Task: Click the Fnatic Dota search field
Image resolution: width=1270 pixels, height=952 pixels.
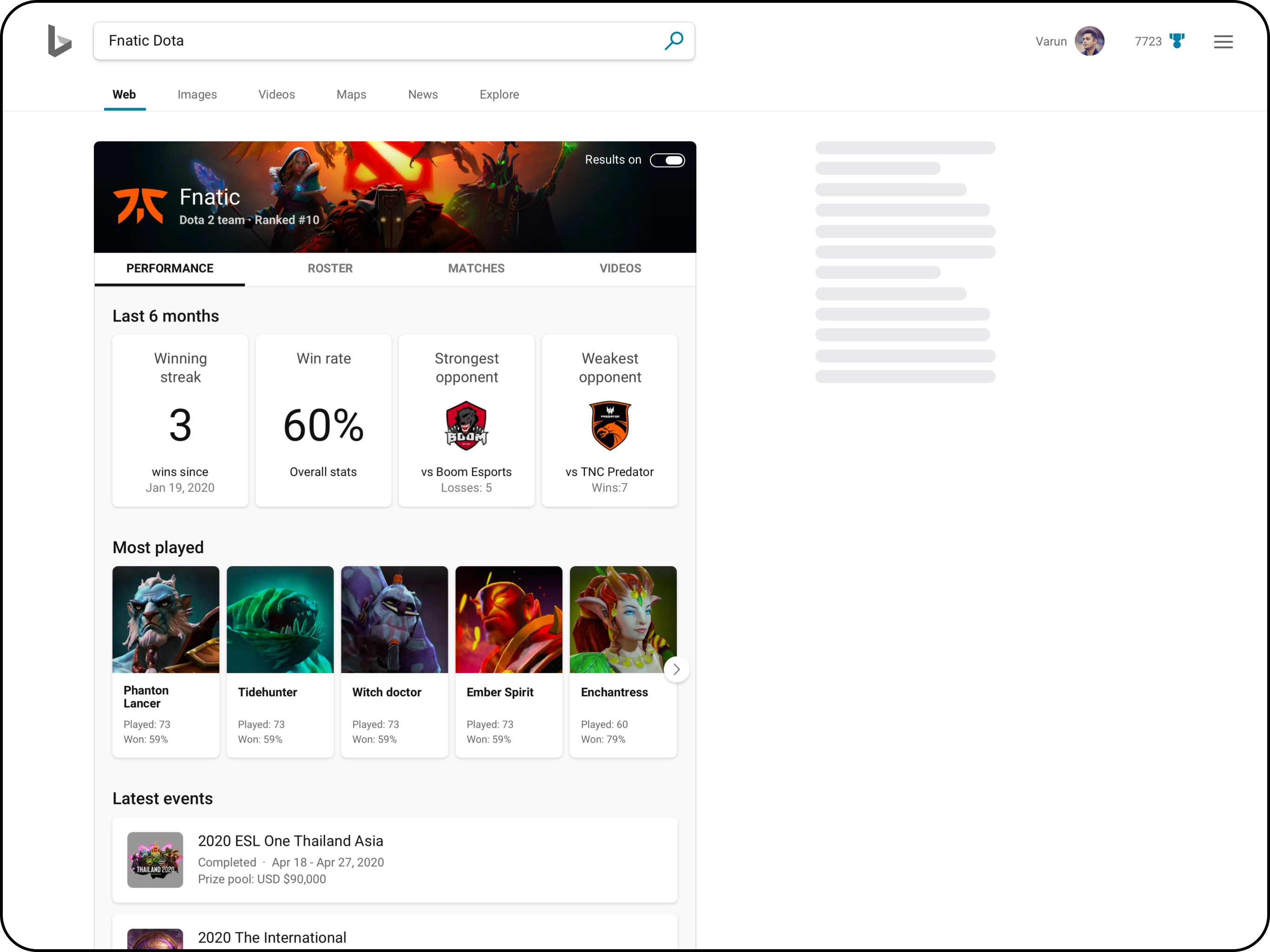Action: (394, 41)
